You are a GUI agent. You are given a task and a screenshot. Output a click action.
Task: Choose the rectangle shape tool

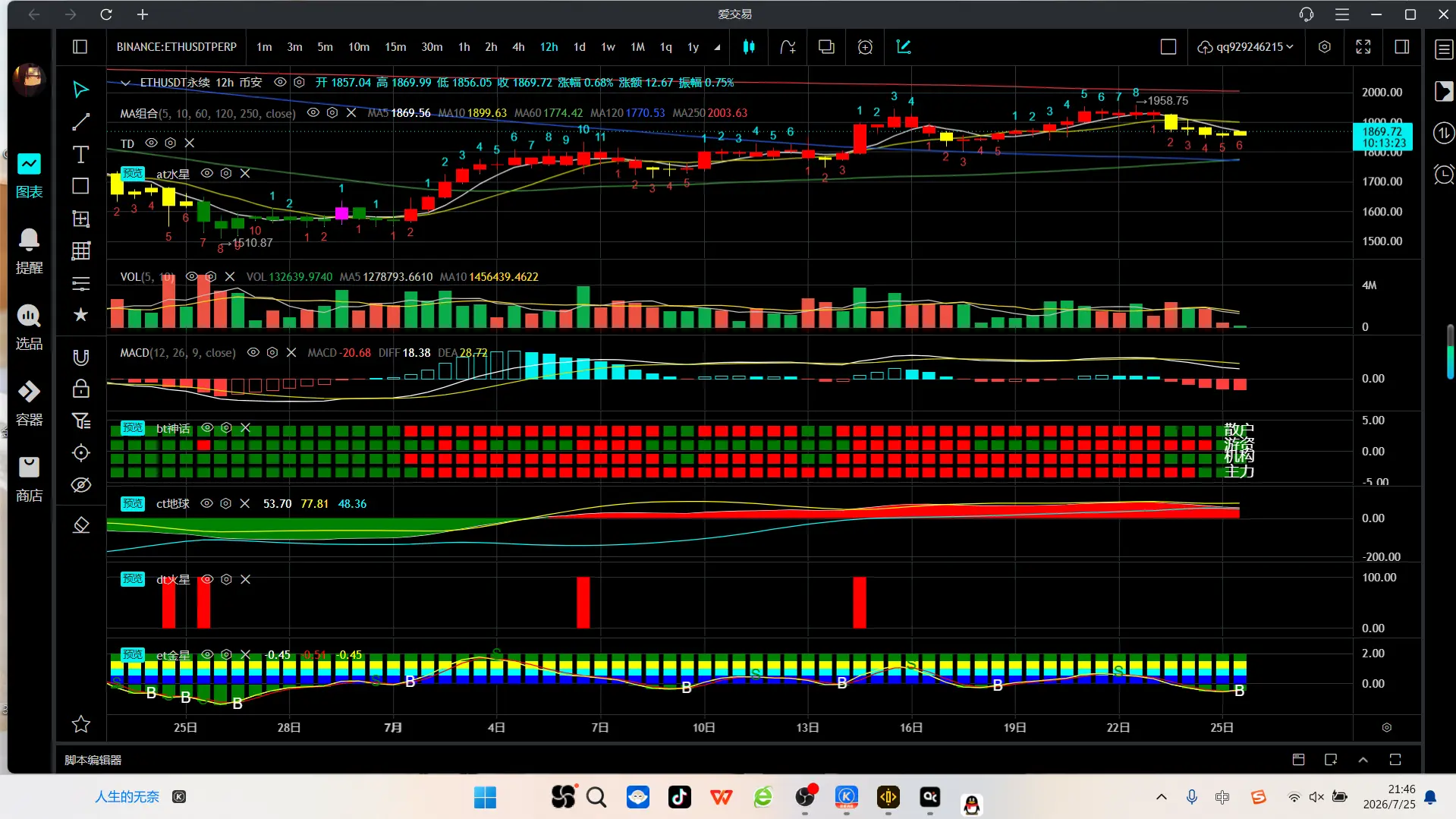tap(80, 186)
